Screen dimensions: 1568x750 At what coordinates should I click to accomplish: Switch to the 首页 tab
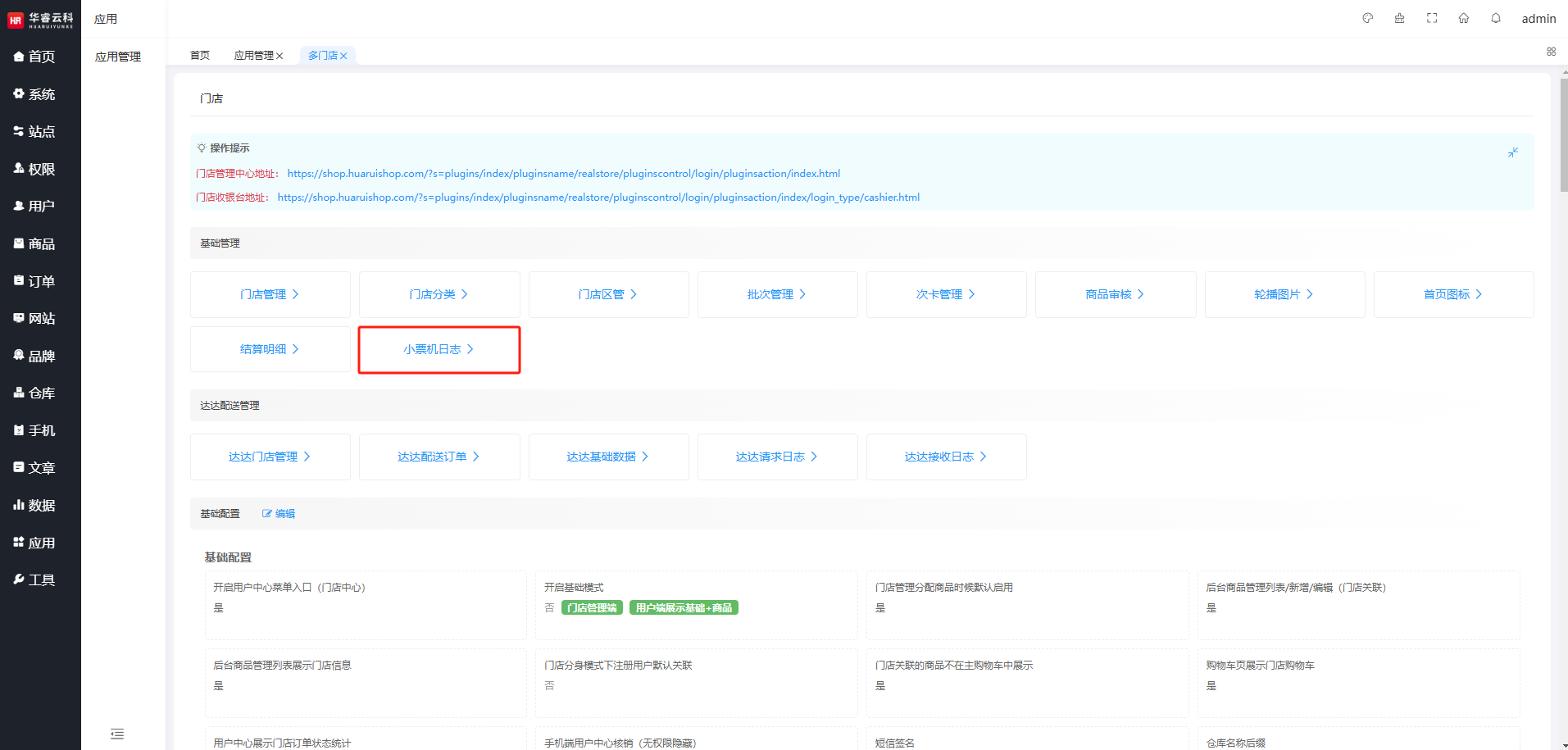(200, 56)
